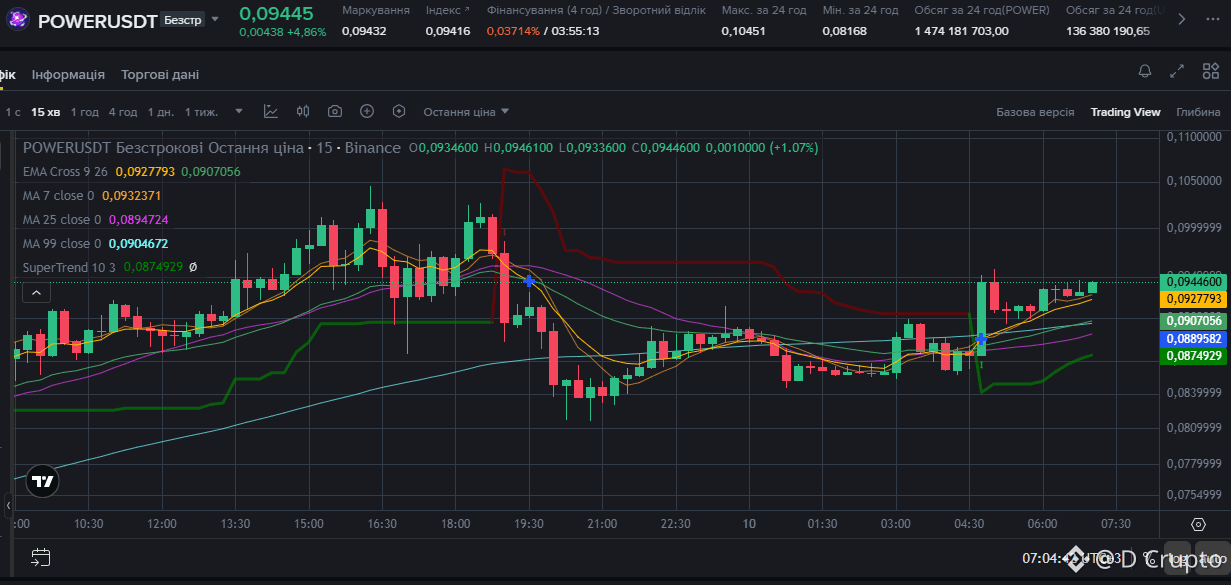Screen dimensions: 1231x585
Task: Click the orange 0,0927793 axis label
Action: tap(1193, 298)
